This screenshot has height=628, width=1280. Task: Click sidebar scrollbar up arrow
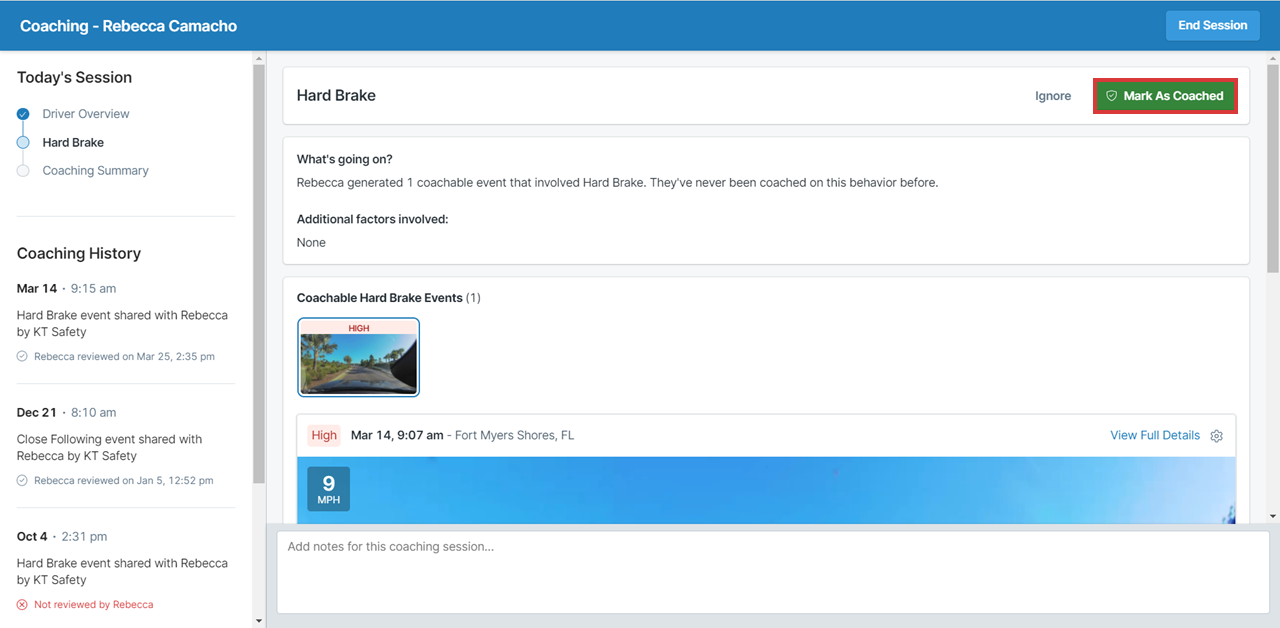259,58
